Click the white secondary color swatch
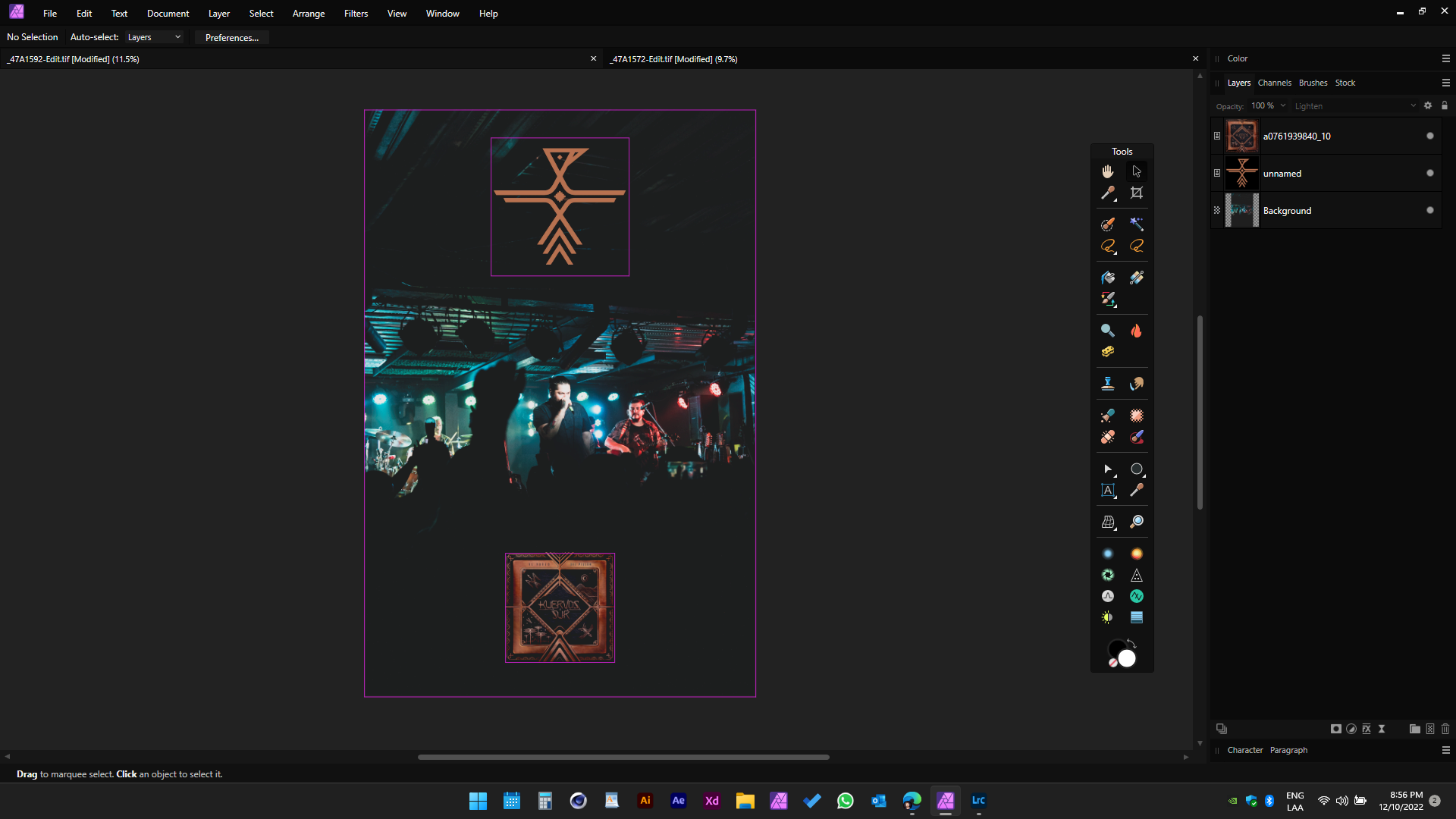 [x=1128, y=659]
